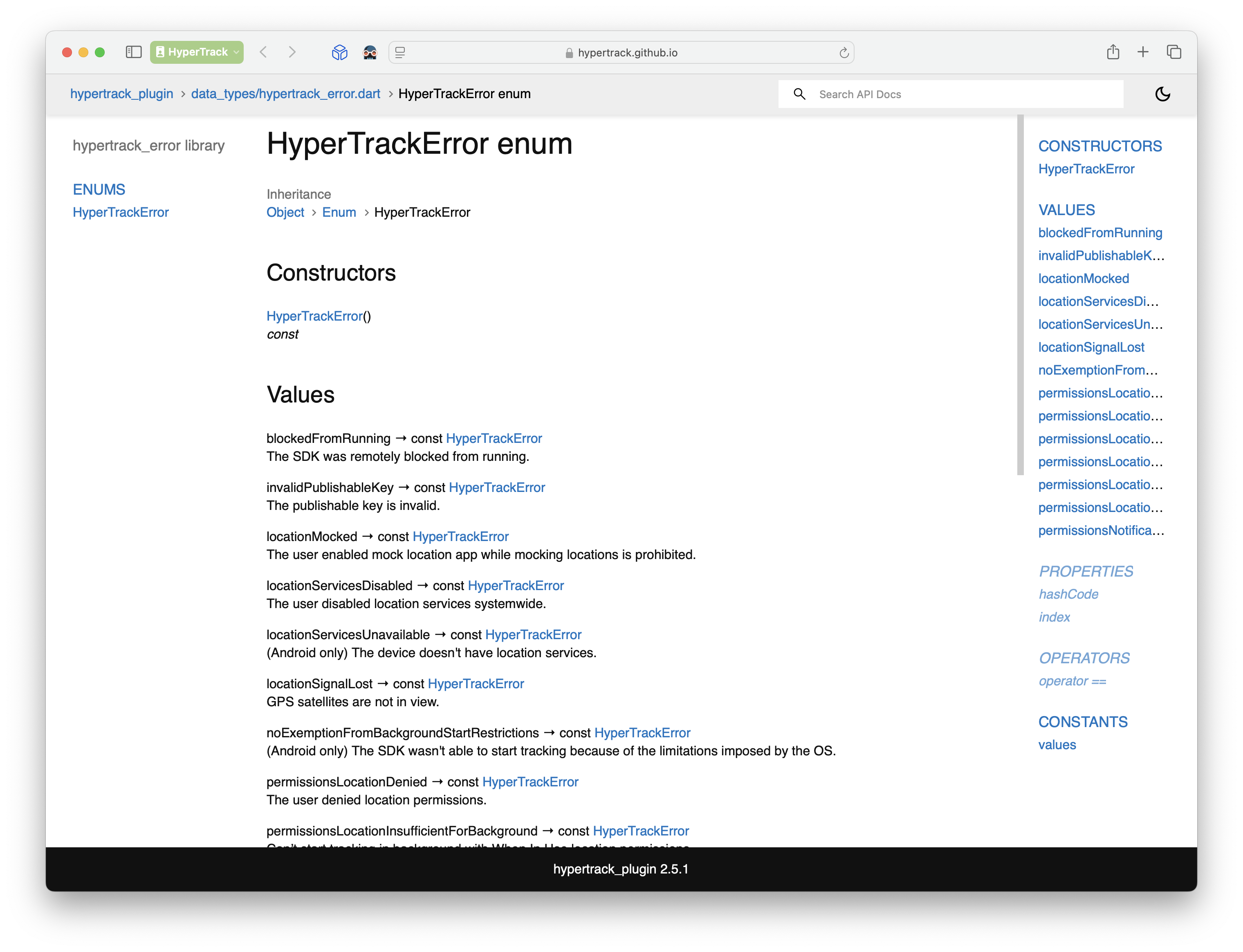Select permissionsNotifica… in right sidebar

tap(1102, 530)
